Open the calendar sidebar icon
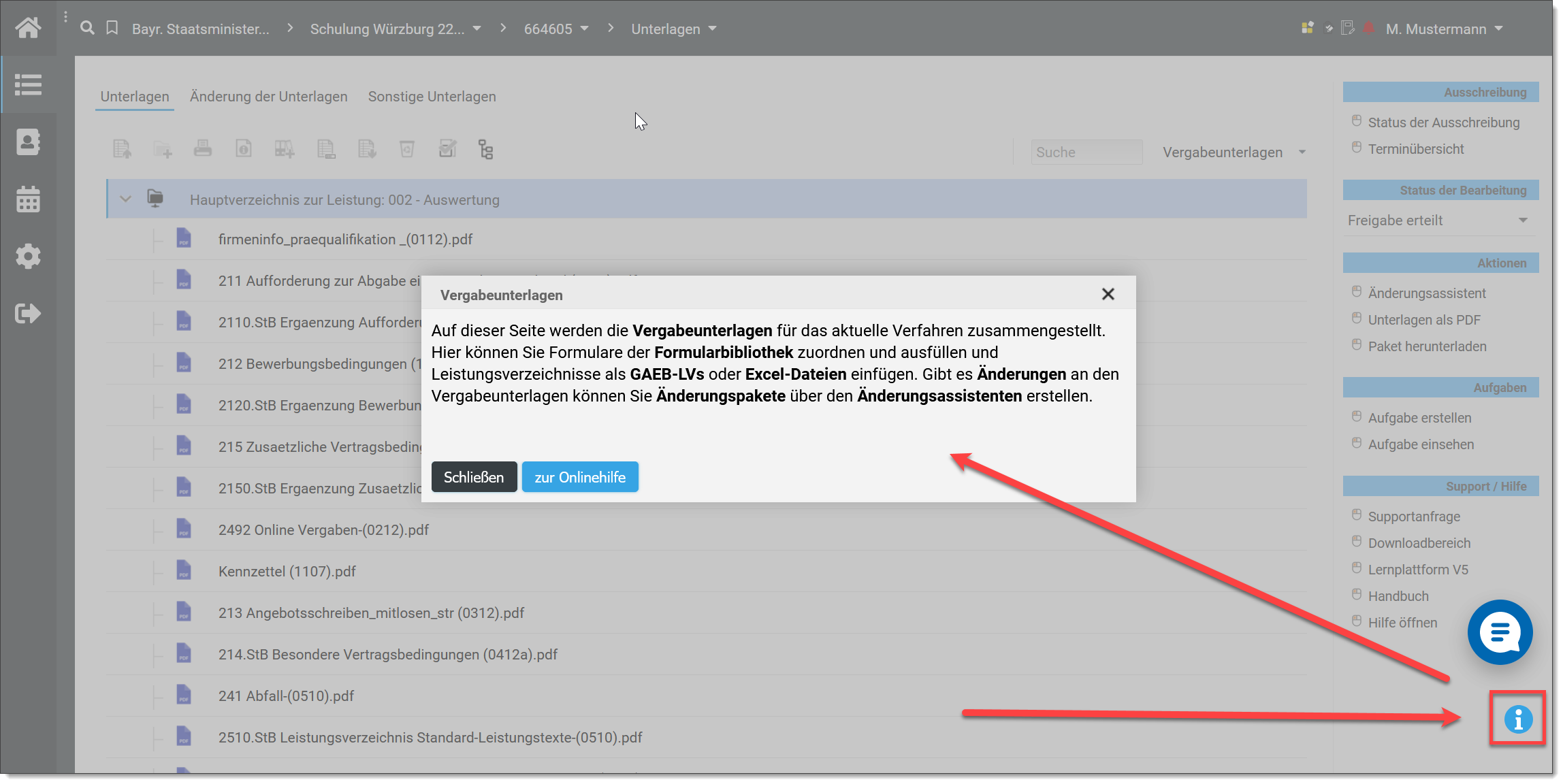Image resolution: width=1563 pixels, height=784 pixels. pos(28,199)
